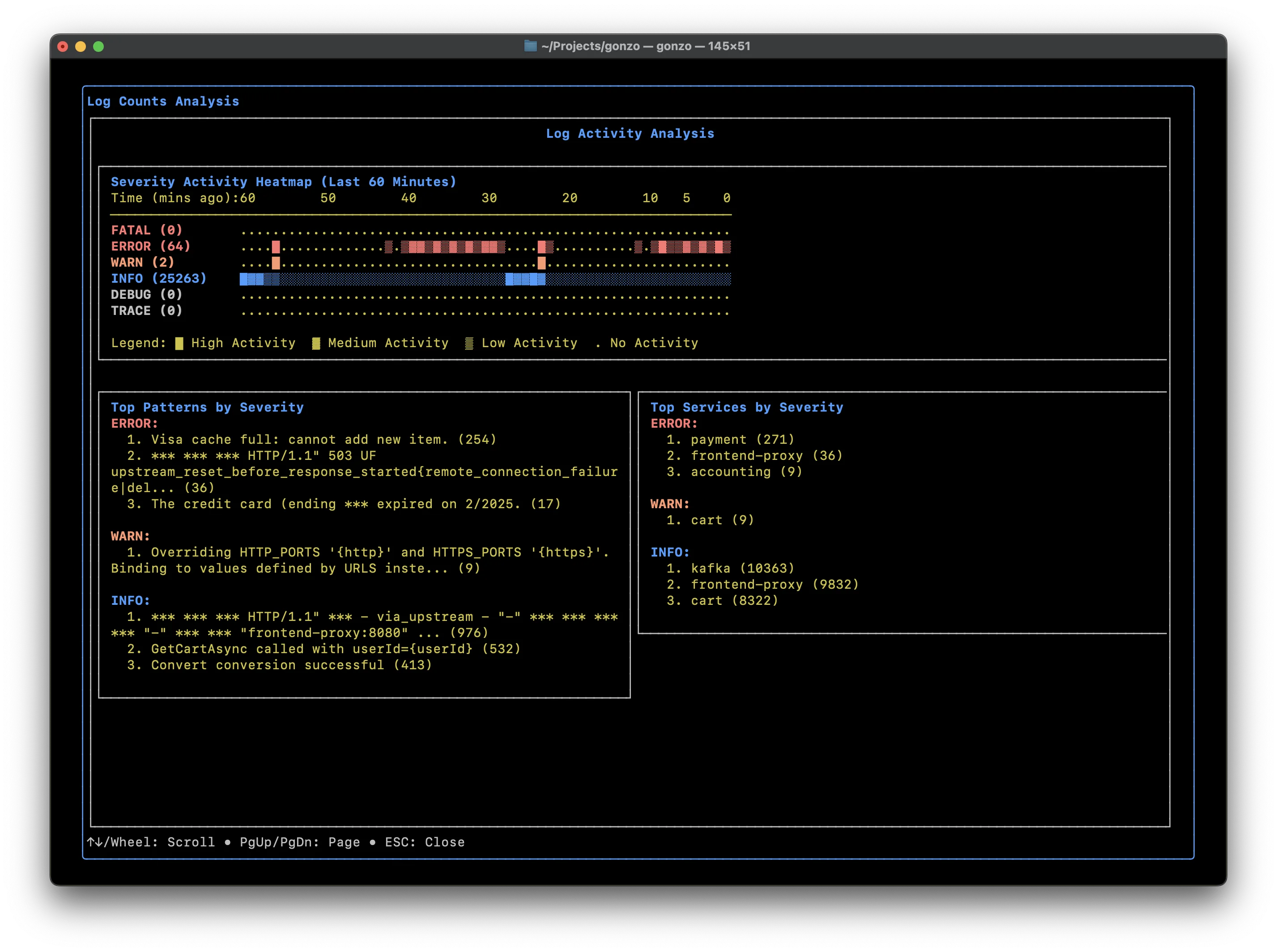
Task: Click the Visa cache full error pattern
Action: (323, 440)
